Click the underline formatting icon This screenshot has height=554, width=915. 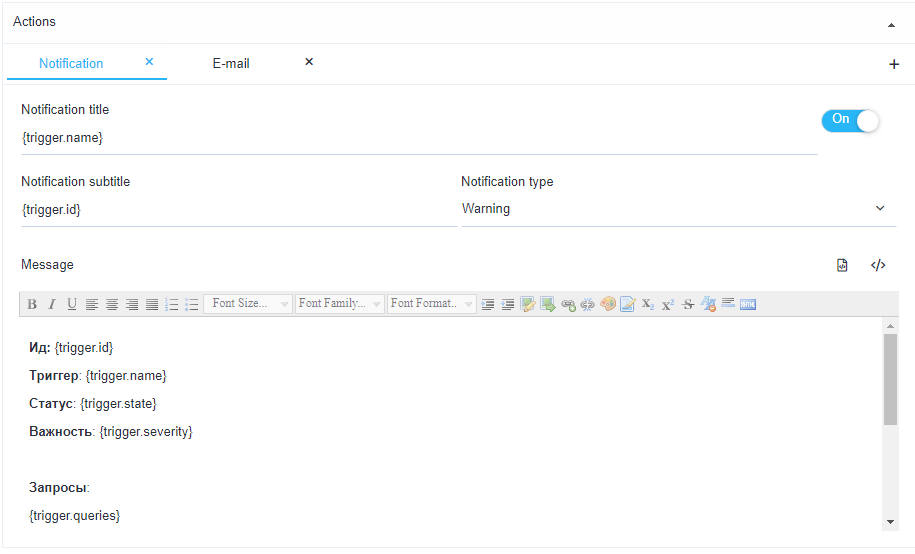pos(72,304)
